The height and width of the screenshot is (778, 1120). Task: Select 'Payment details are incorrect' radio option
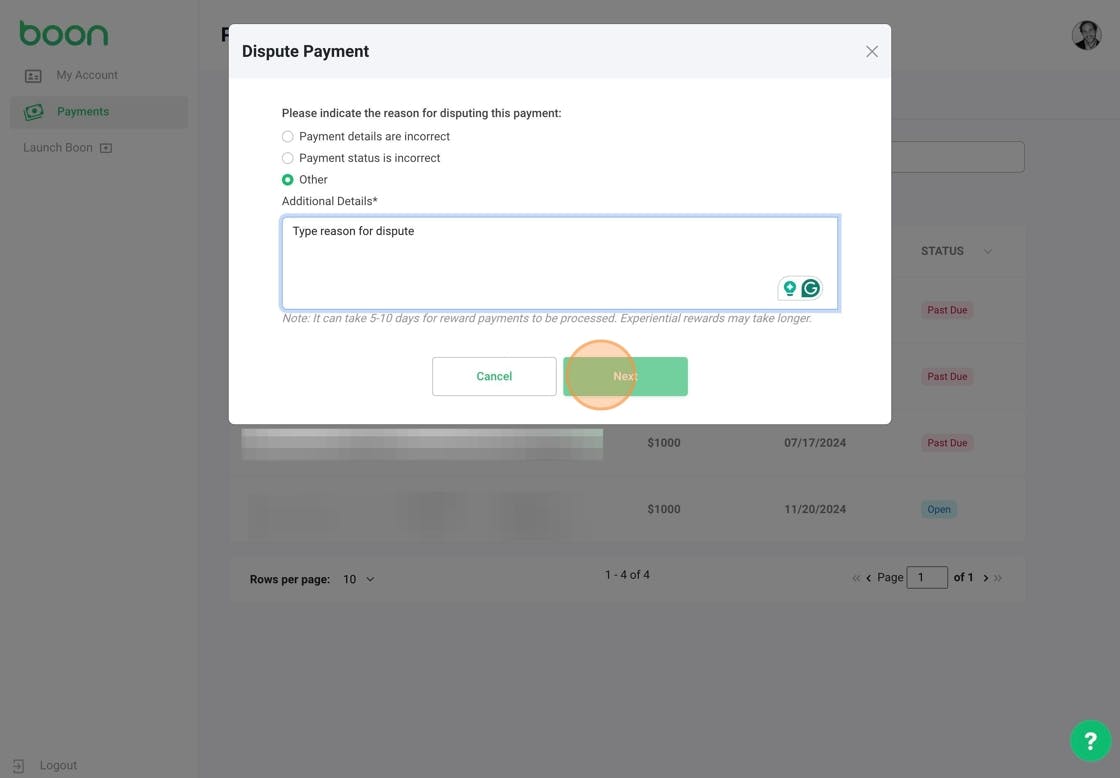coord(287,136)
